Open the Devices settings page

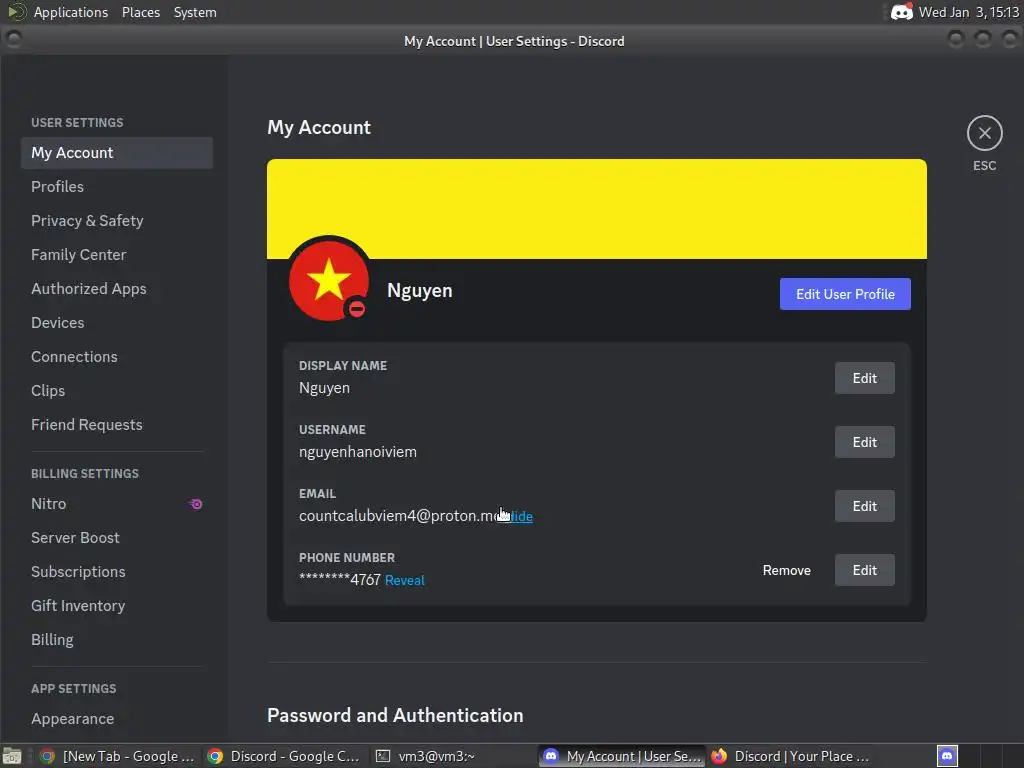coord(117,323)
